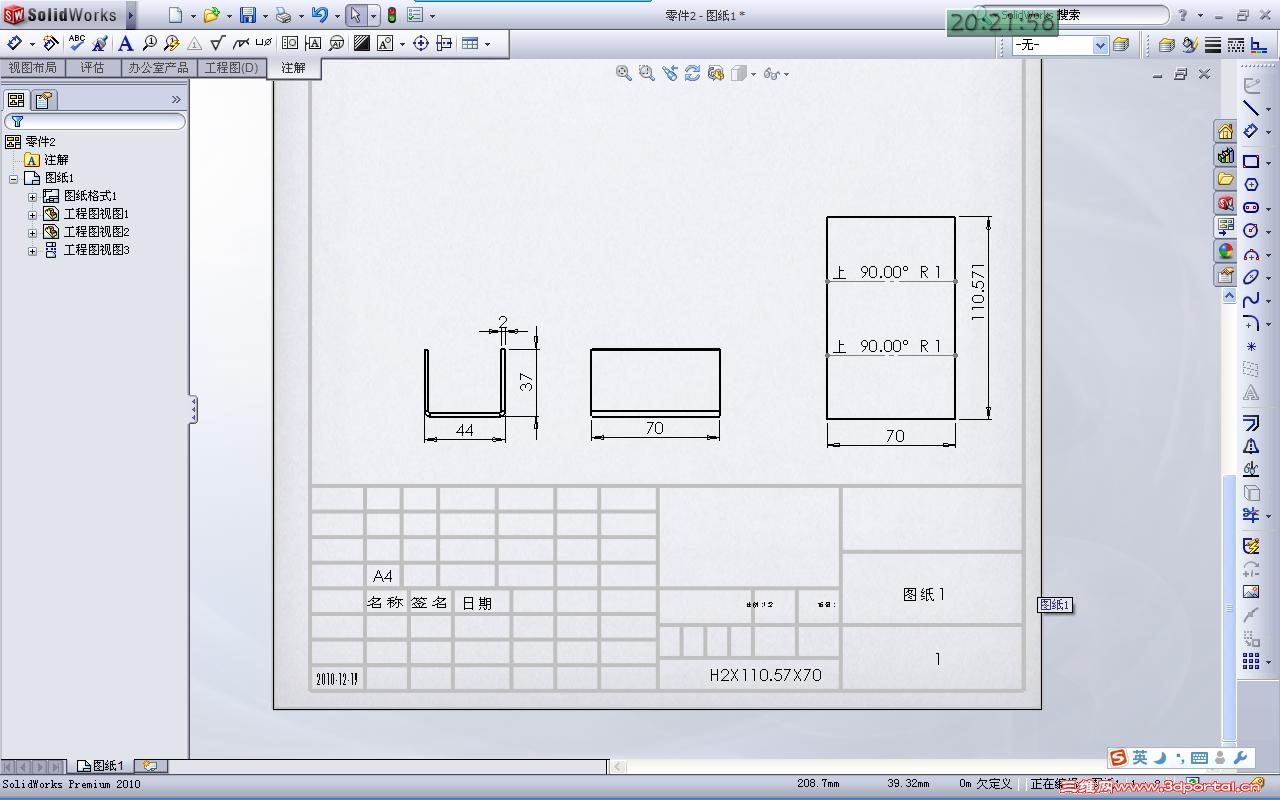The width and height of the screenshot is (1280, 800).
Task: Select the 图纸1 sheet tab at bottom
Action: pyautogui.click(x=101, y=766)
